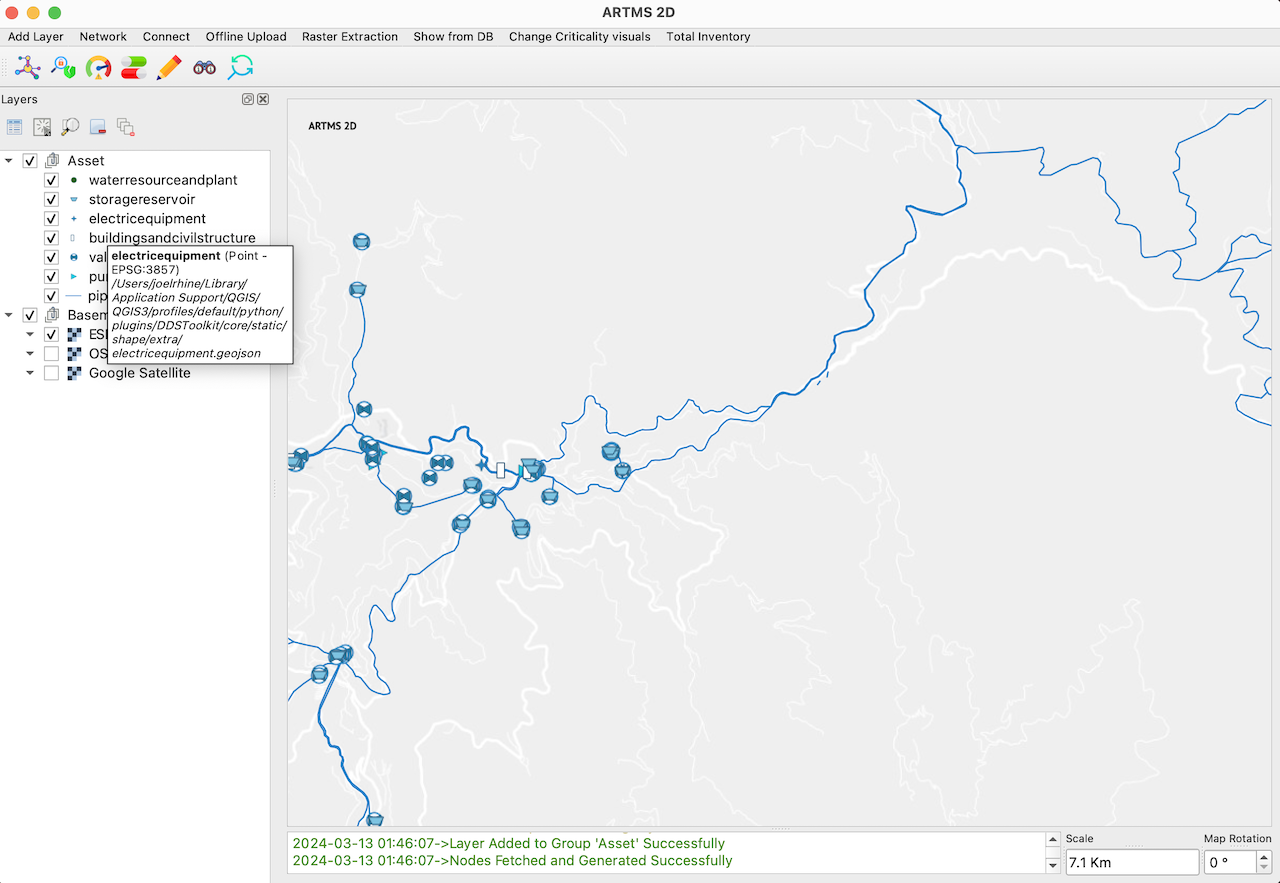Select the pencil edit tool
The height and width of the screenshot is (883, 1280).
click(x=169, y=68)
